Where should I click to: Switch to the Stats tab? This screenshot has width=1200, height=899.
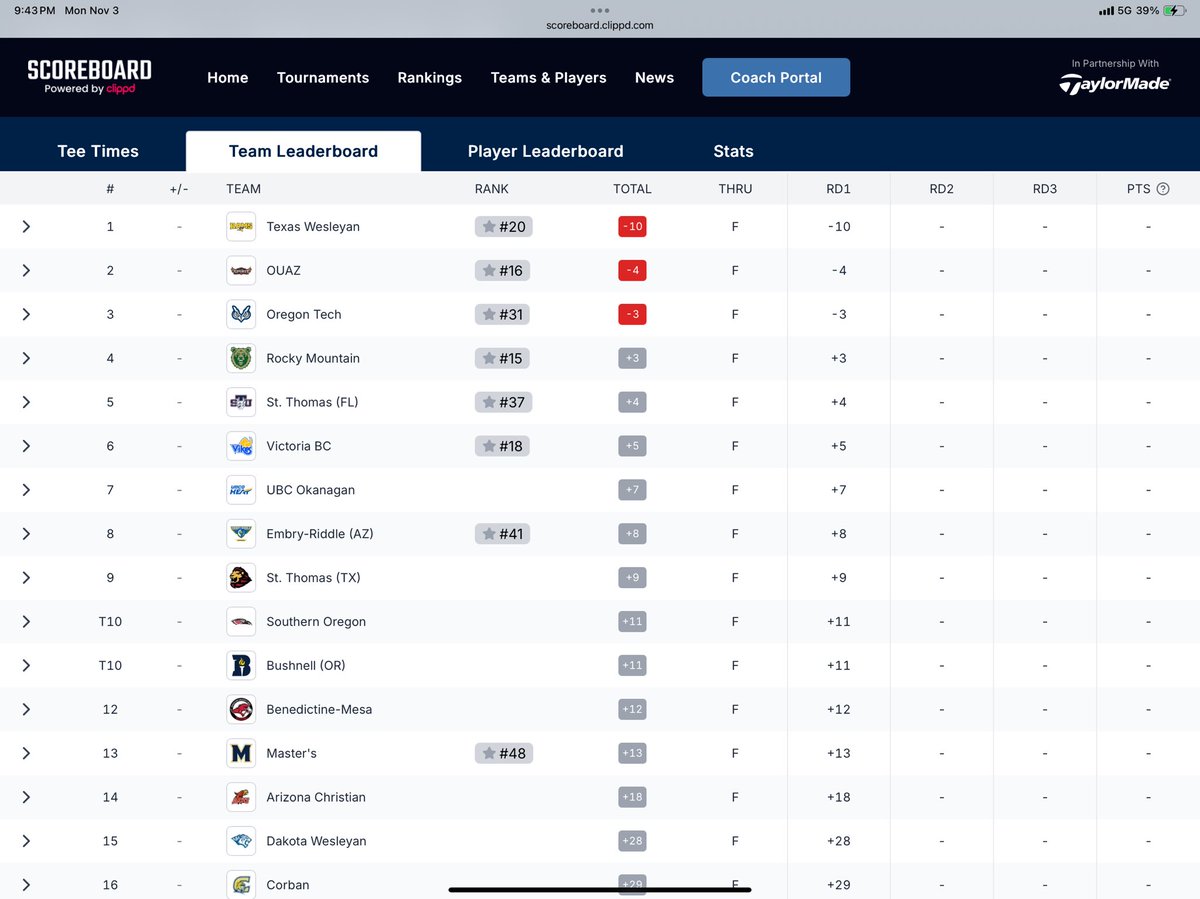pos(733,152)
